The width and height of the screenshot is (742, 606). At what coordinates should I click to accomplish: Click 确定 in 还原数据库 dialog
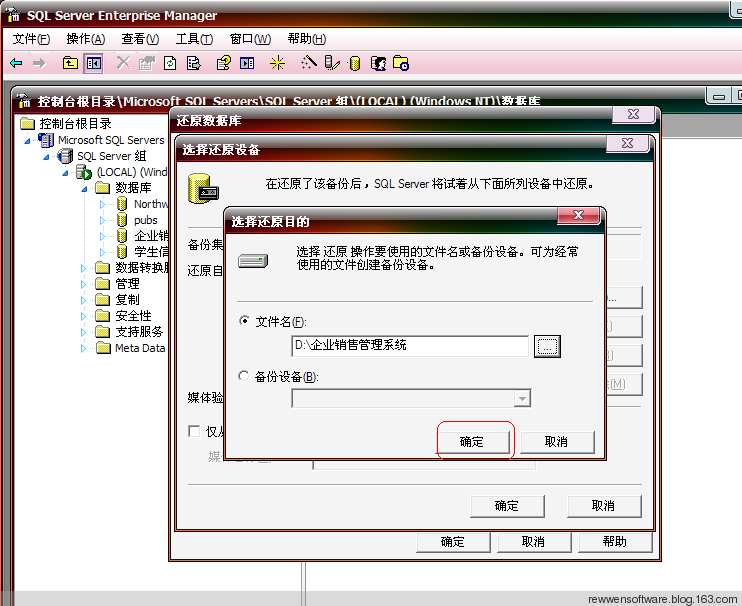(453, 542)
